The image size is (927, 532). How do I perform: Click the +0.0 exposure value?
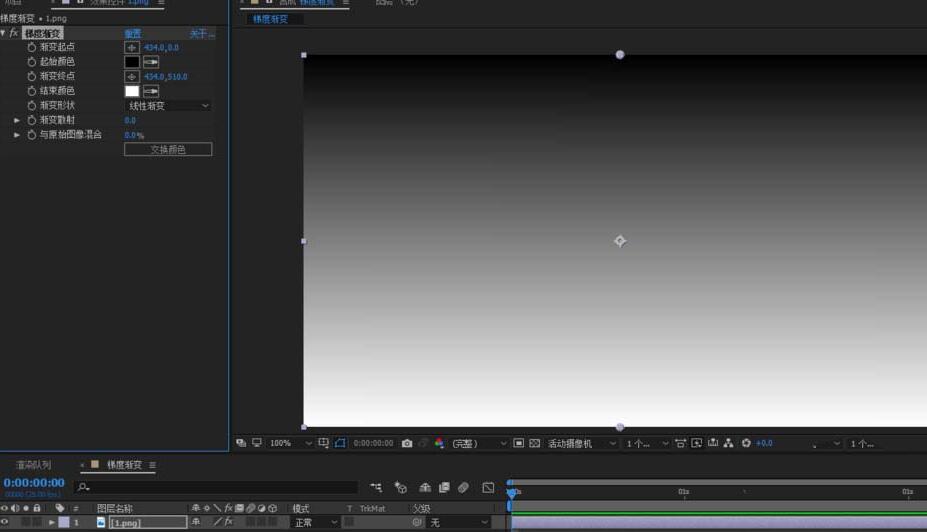pos(764,443)
